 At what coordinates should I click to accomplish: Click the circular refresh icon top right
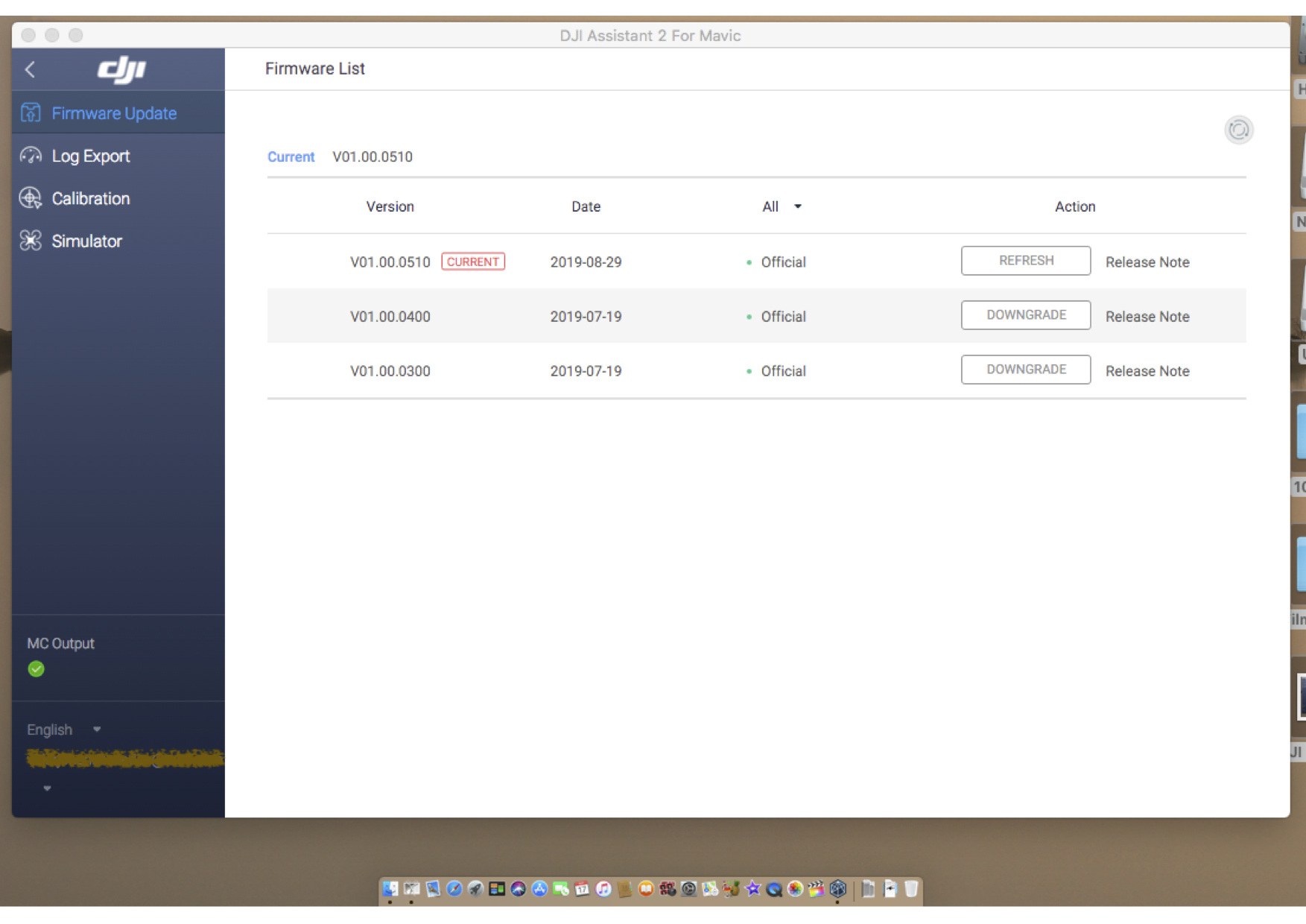point(1238,130)
